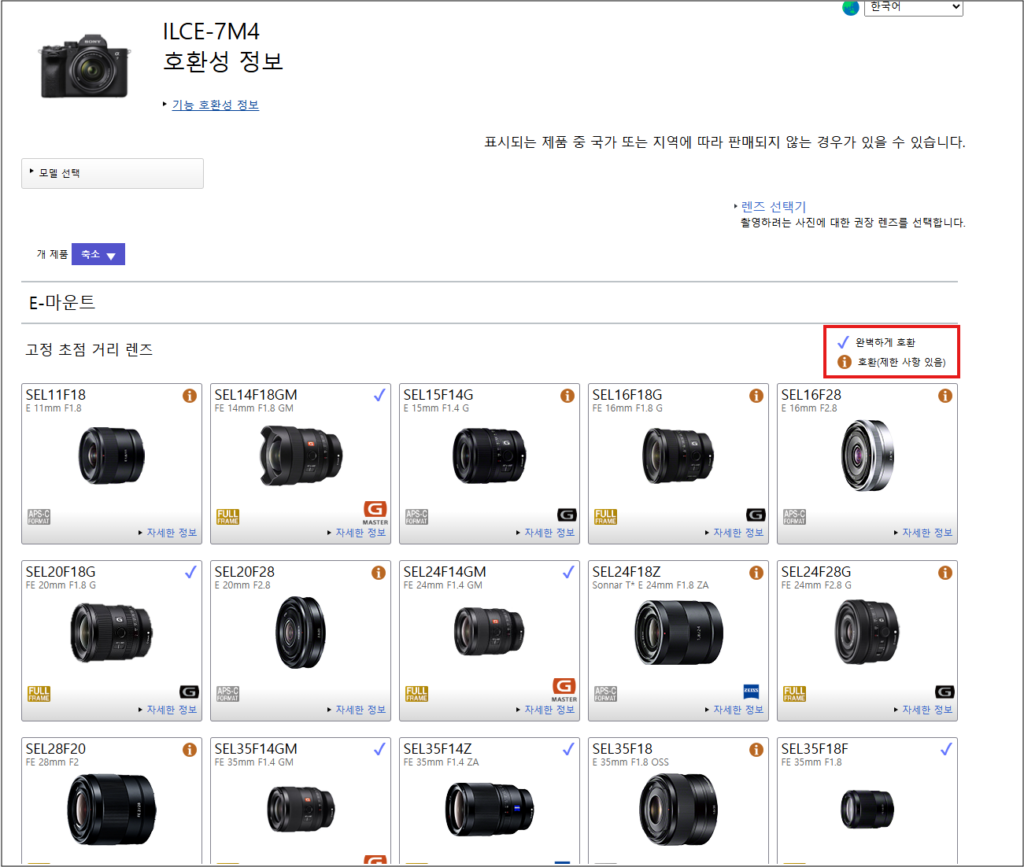Click the '호환(제한 사항 있음)' legend text
Image resolution: width=1024 pixels, height=867 pixels.
(901, 362)
